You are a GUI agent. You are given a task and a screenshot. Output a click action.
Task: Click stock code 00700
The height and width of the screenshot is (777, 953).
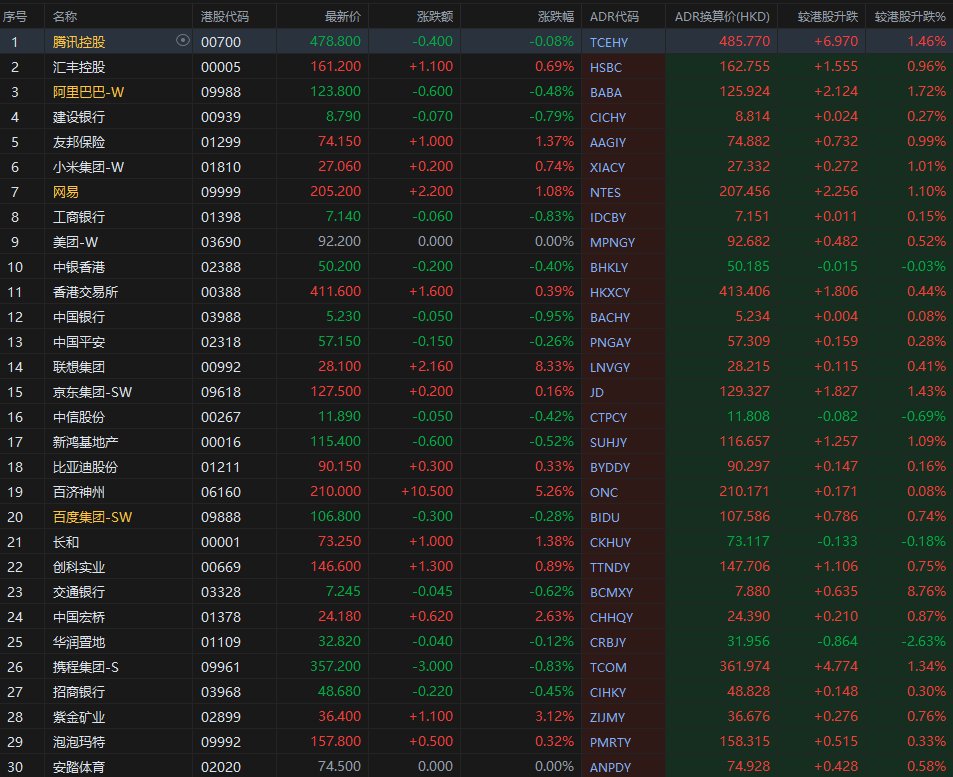(x=221, y=42)
